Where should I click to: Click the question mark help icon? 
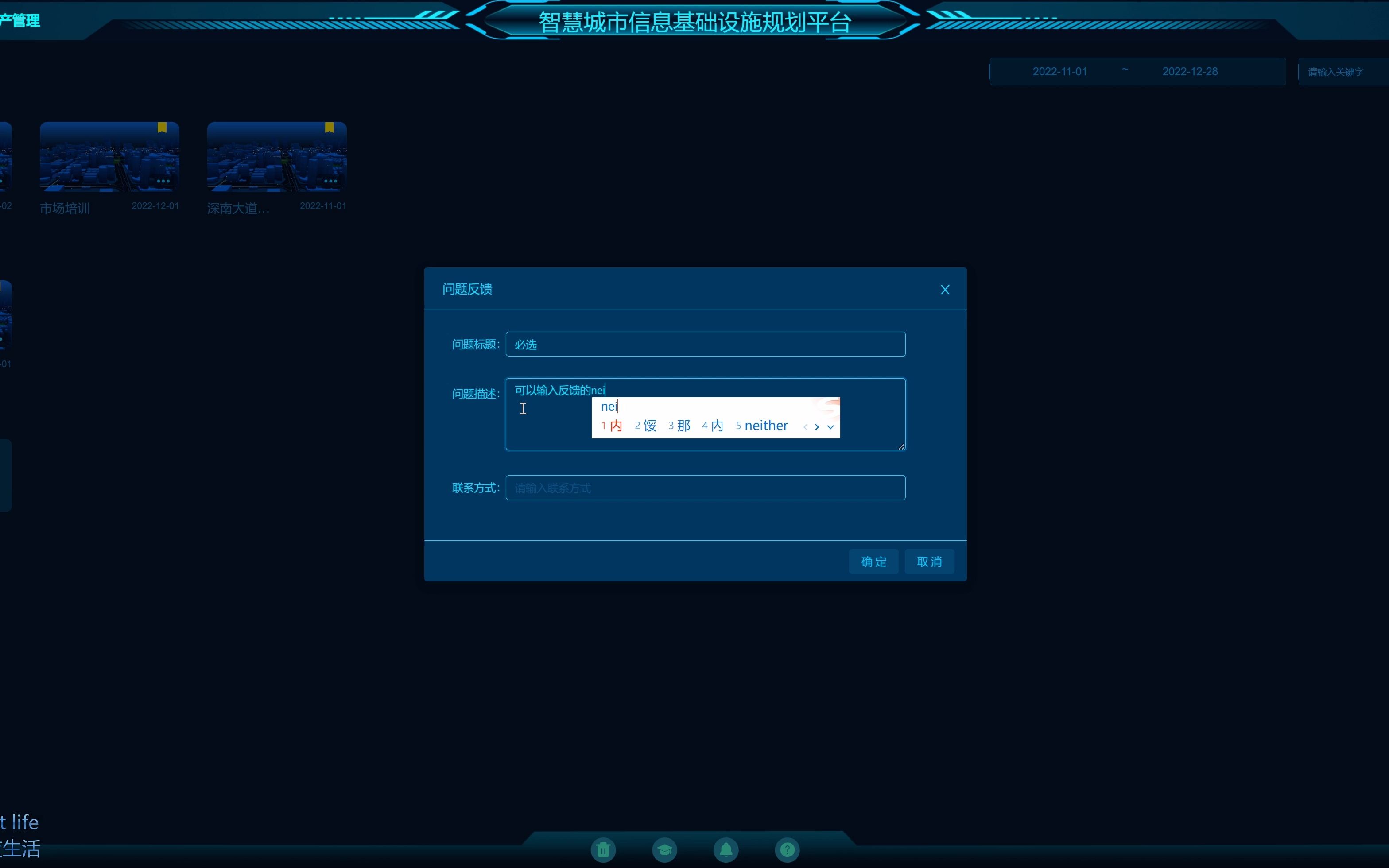click(788, 850)
